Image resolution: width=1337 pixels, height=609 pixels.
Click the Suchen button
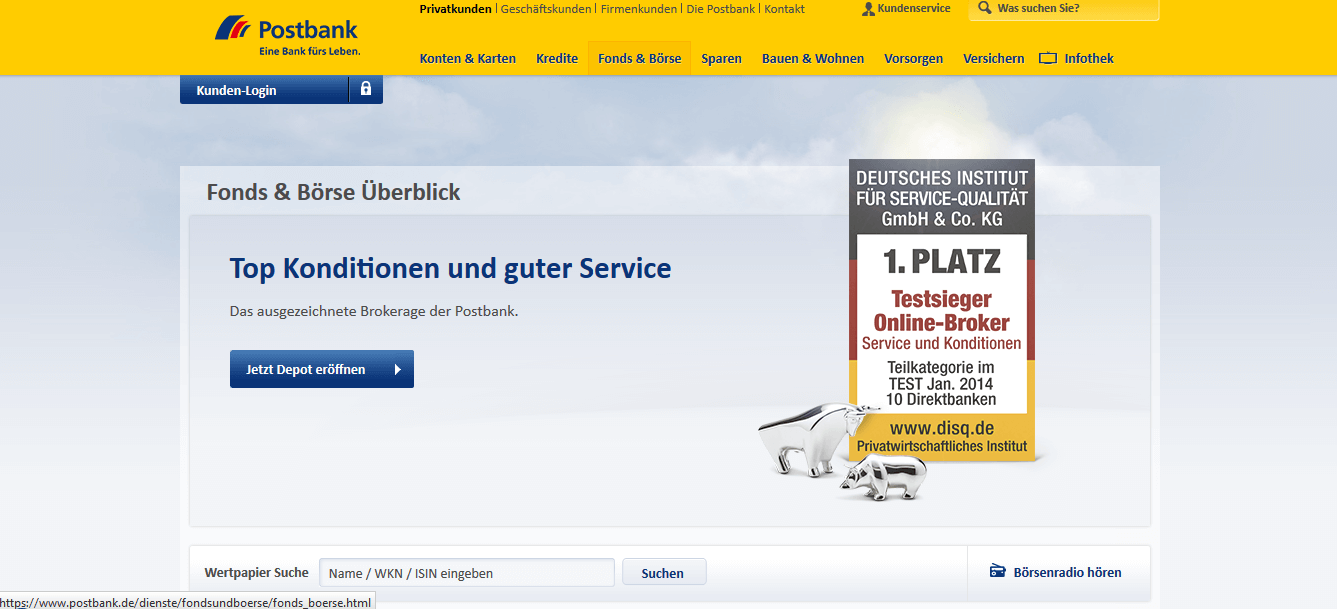(664, 573)
